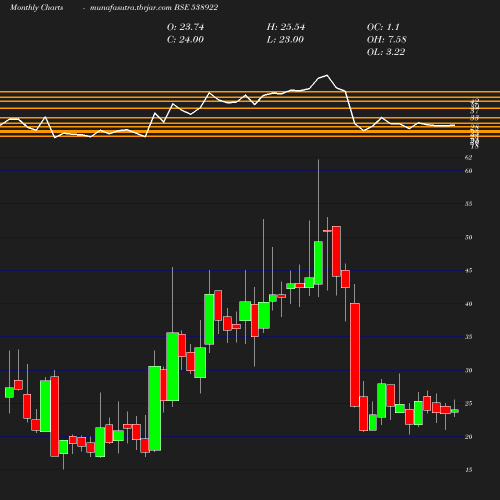Select the close value "C: 24.00"

(x=185, y=40)
